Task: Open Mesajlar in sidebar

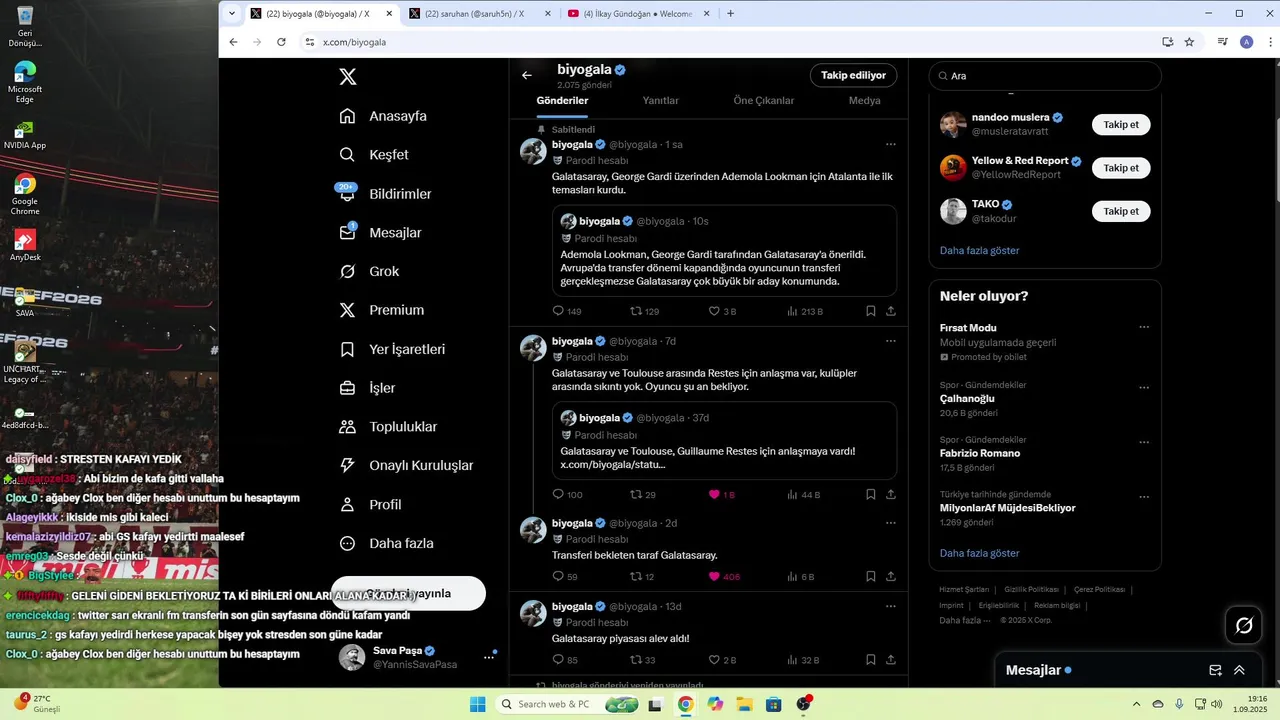Action: [x=380, y=233]
